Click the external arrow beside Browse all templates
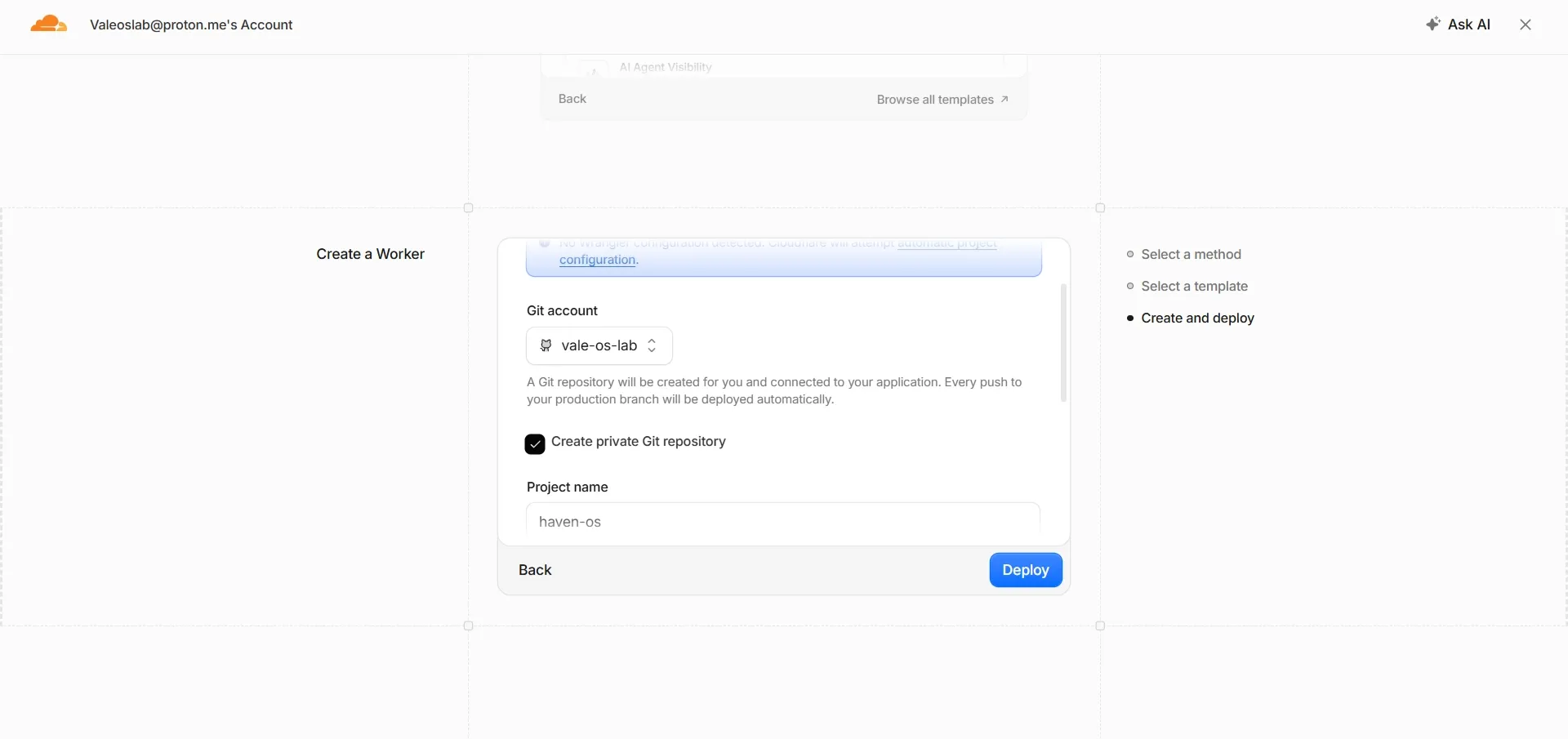 1004,100
